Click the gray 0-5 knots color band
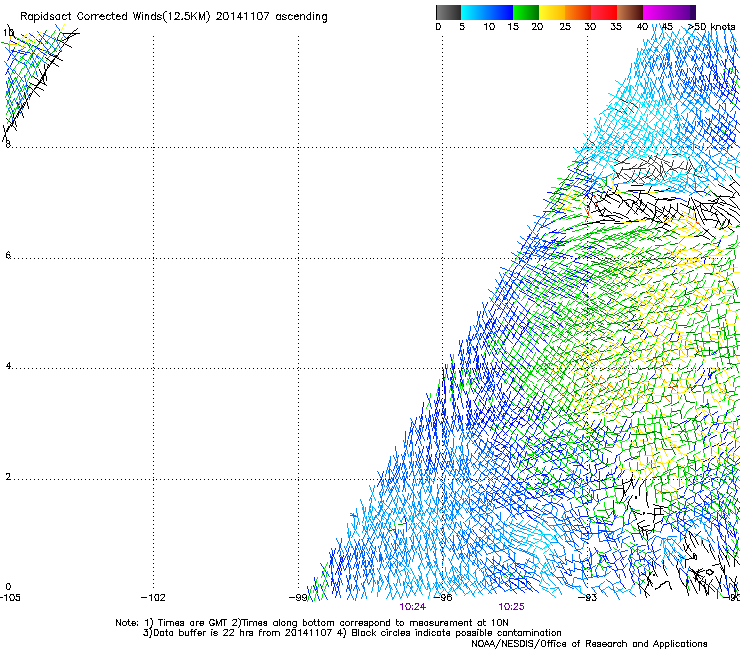 pyautogui.click(x=448, y=12)
